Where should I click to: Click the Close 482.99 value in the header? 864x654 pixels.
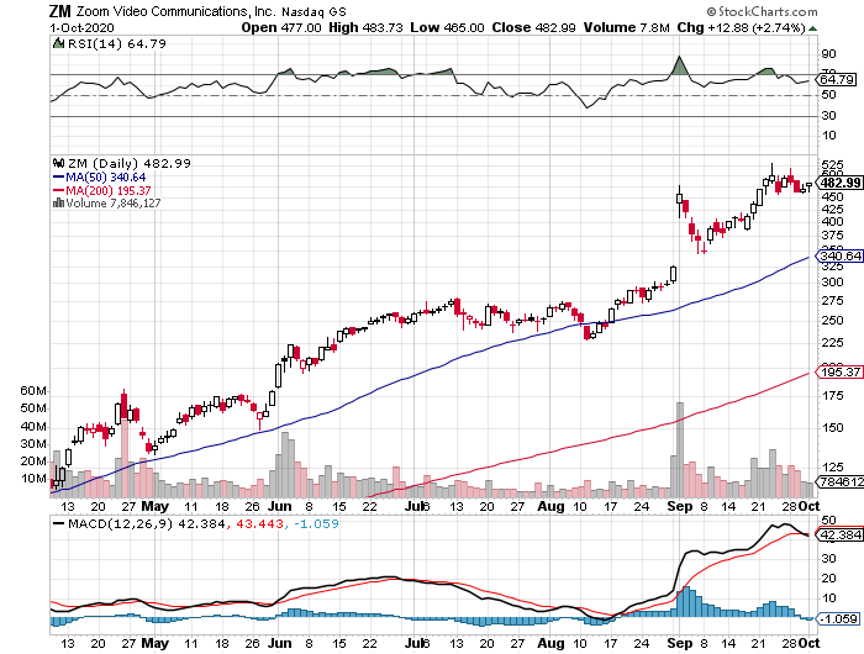(x=533, y=28)
